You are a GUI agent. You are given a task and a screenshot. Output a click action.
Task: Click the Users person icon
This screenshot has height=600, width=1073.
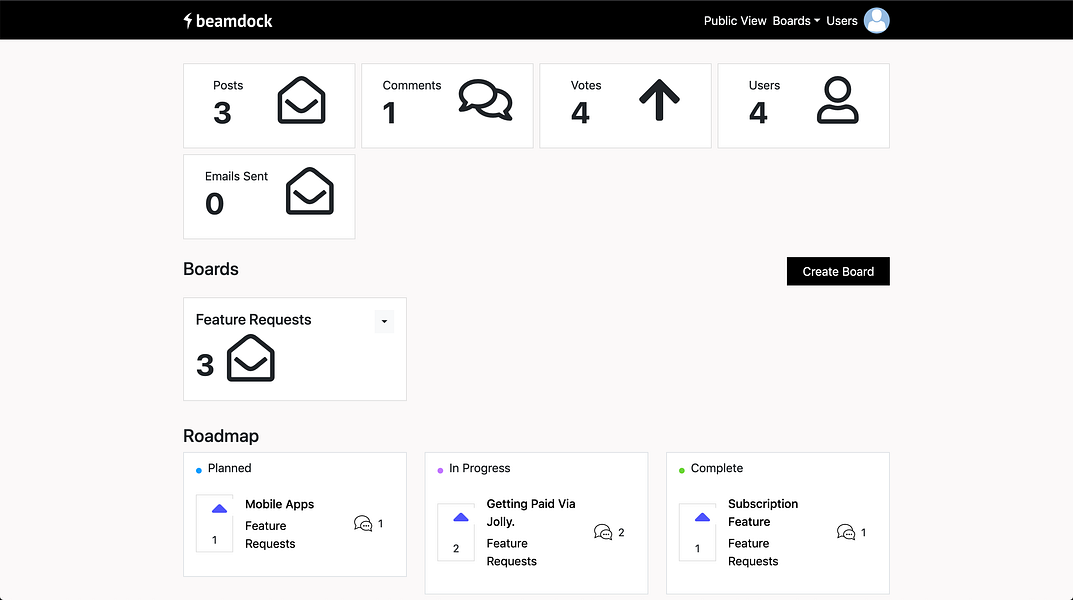click(x=838, y=101)
